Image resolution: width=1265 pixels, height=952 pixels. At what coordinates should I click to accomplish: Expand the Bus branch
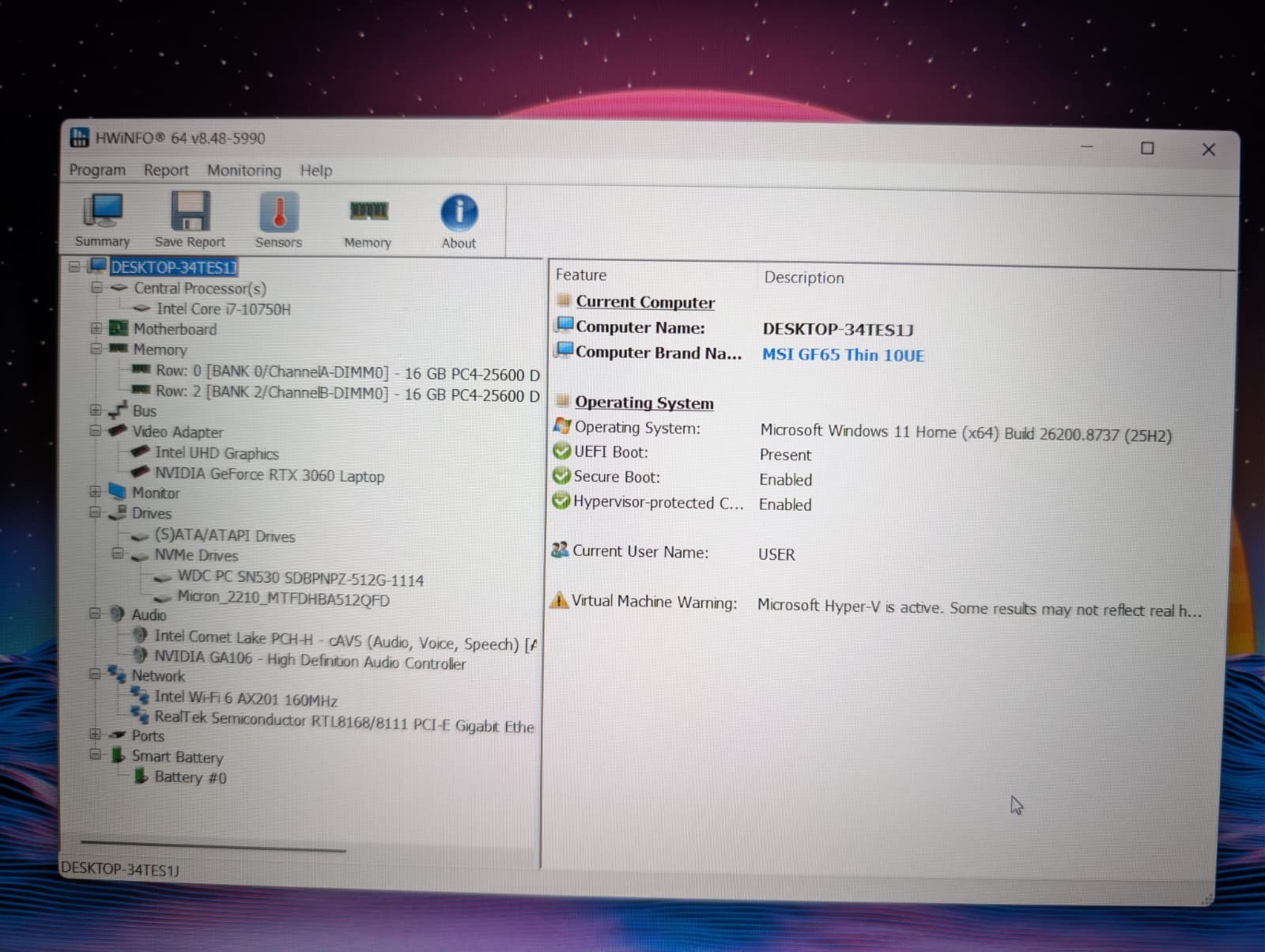96,410
